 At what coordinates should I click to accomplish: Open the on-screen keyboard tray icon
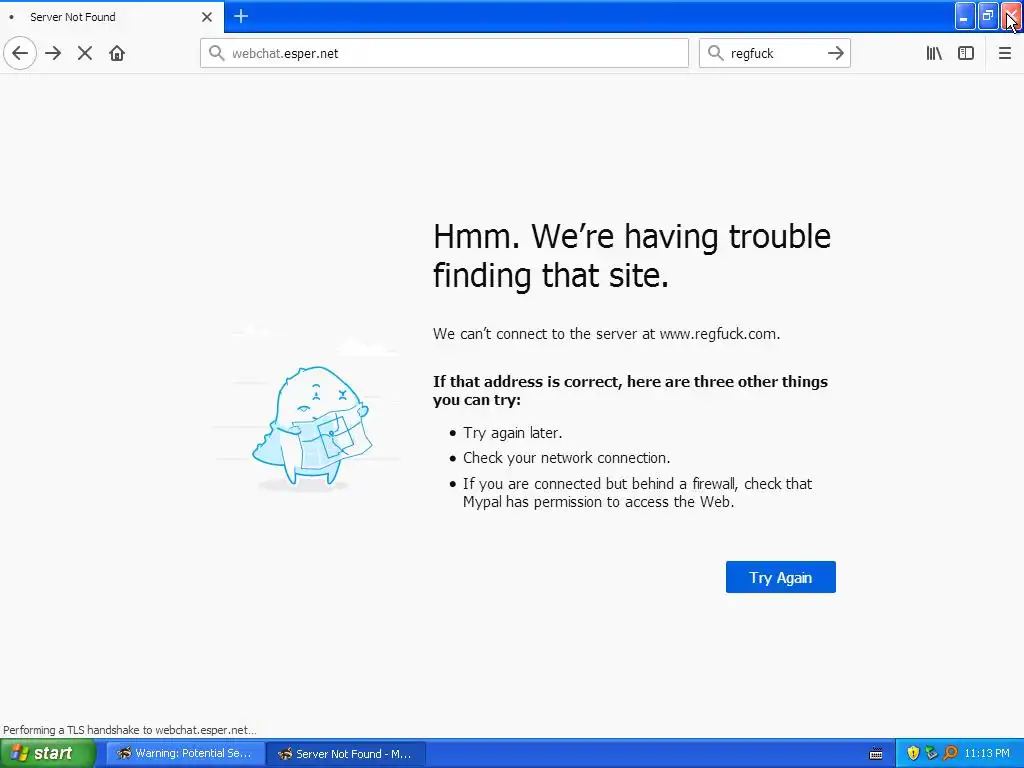(x=876, y=754)
